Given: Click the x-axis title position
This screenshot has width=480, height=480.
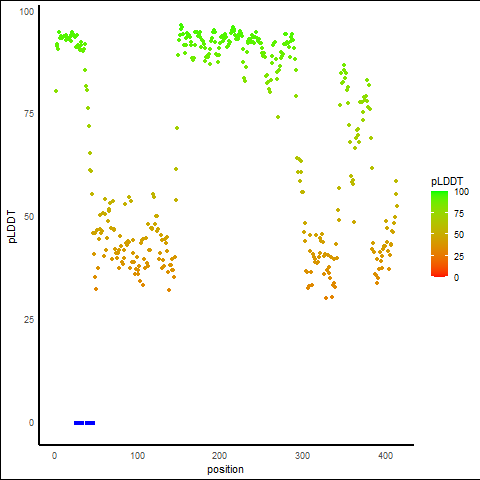Looking at the screenshot, I should 225,470.
